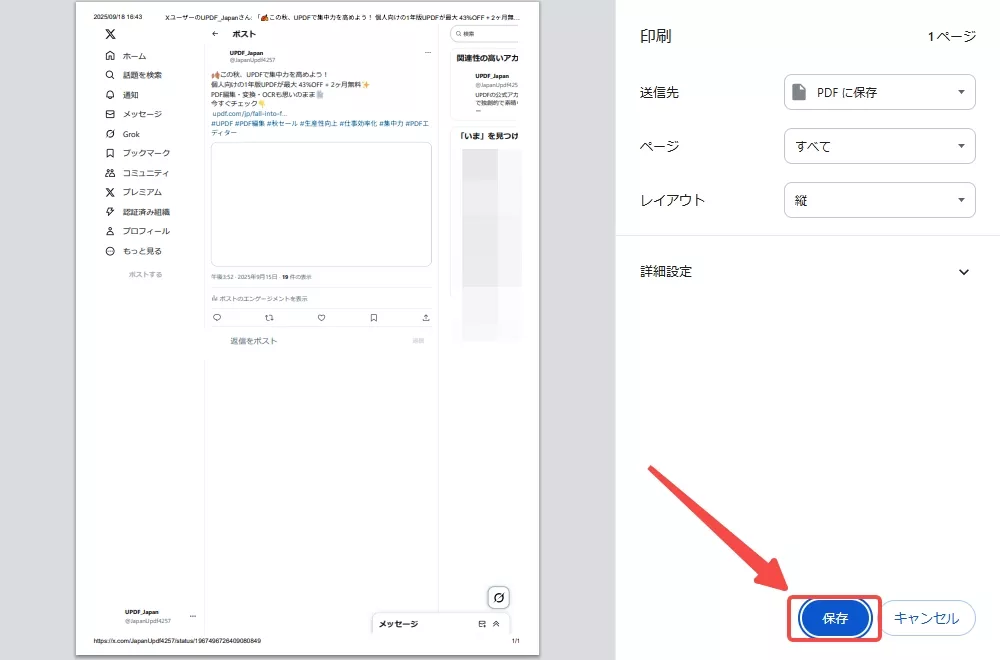1000x660 pixels.
Task: Click the 話題を検索 menu label
Action: (x=142, y=75)
